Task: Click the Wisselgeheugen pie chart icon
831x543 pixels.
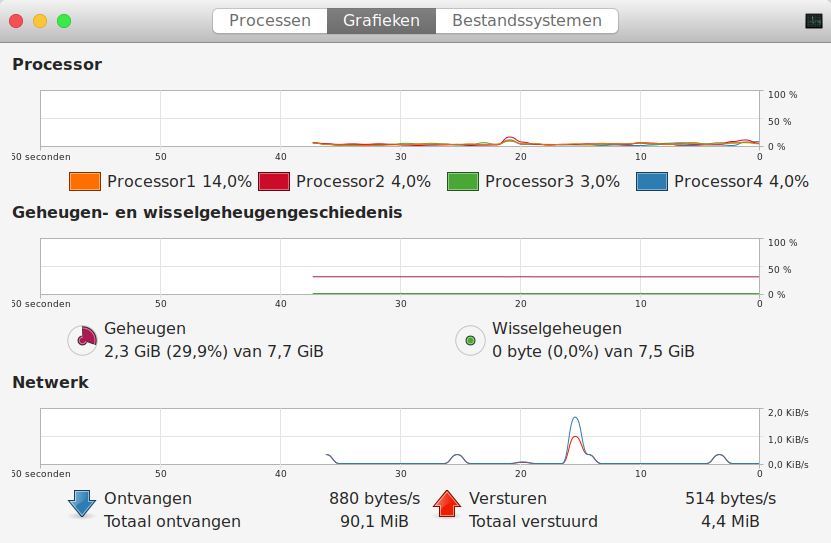Action: click(x=470, y=340)
